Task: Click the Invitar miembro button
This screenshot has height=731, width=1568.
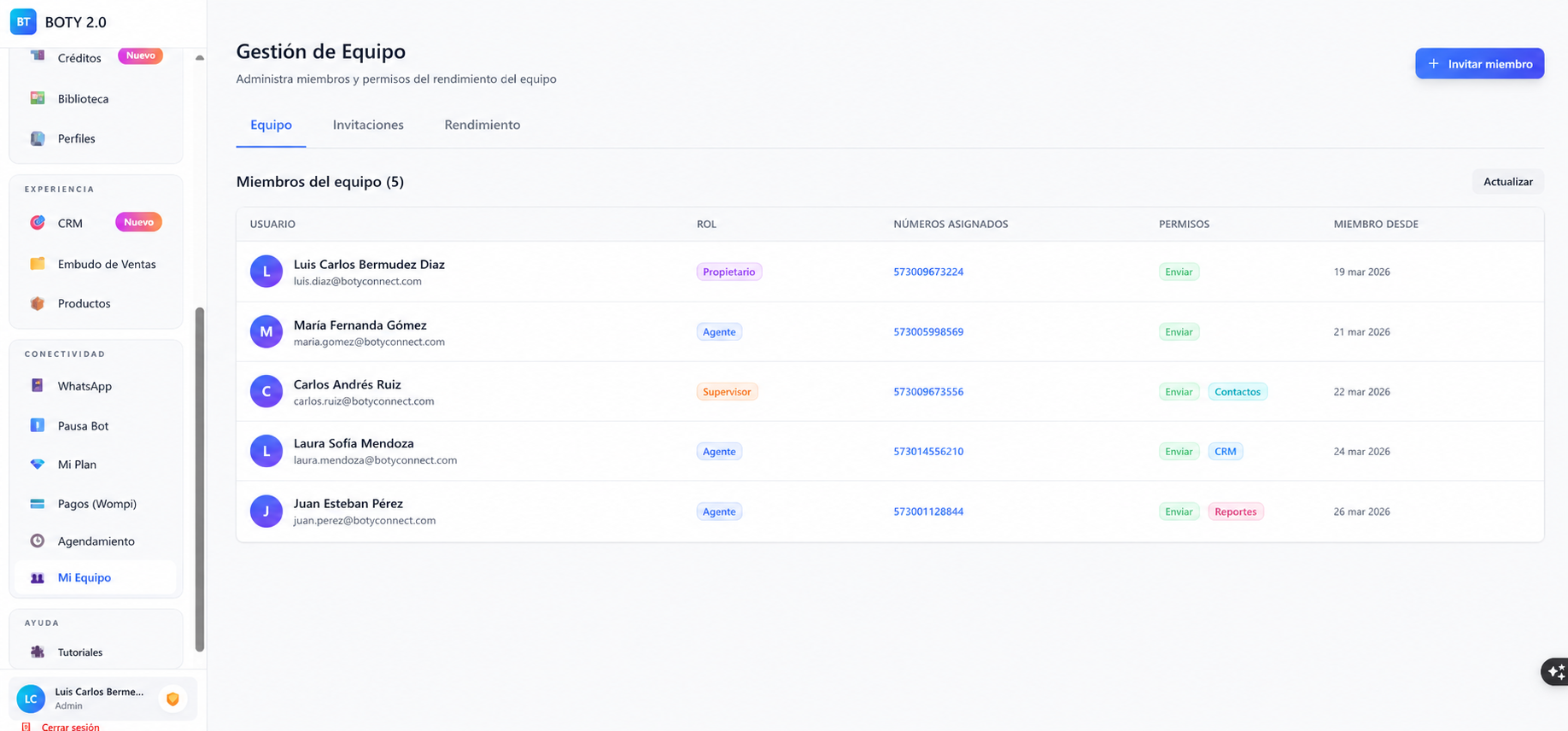Action: point(1479,63)
